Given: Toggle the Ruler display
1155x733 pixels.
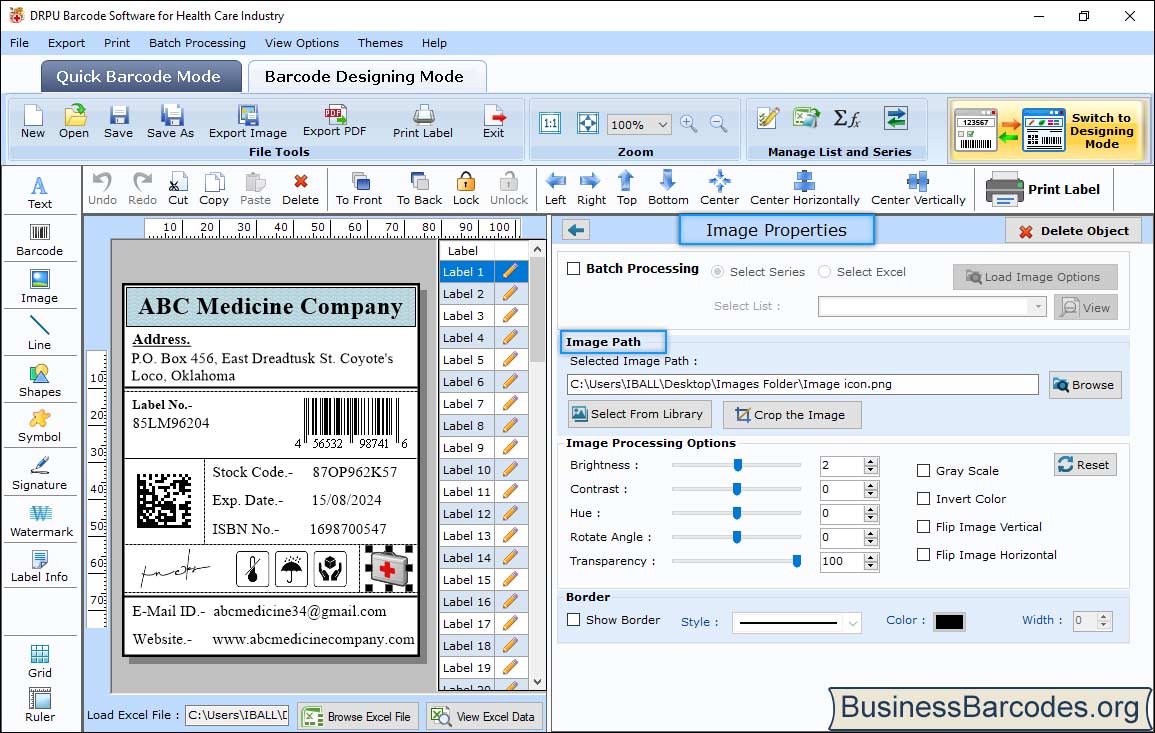Looking at the screenshot, I should pos(40,705).
